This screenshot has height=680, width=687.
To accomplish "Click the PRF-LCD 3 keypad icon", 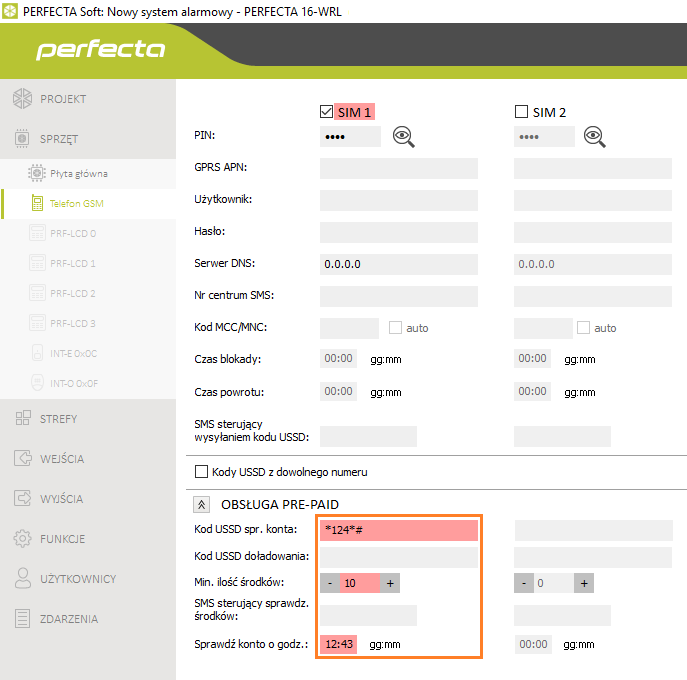I will point(37,323).
